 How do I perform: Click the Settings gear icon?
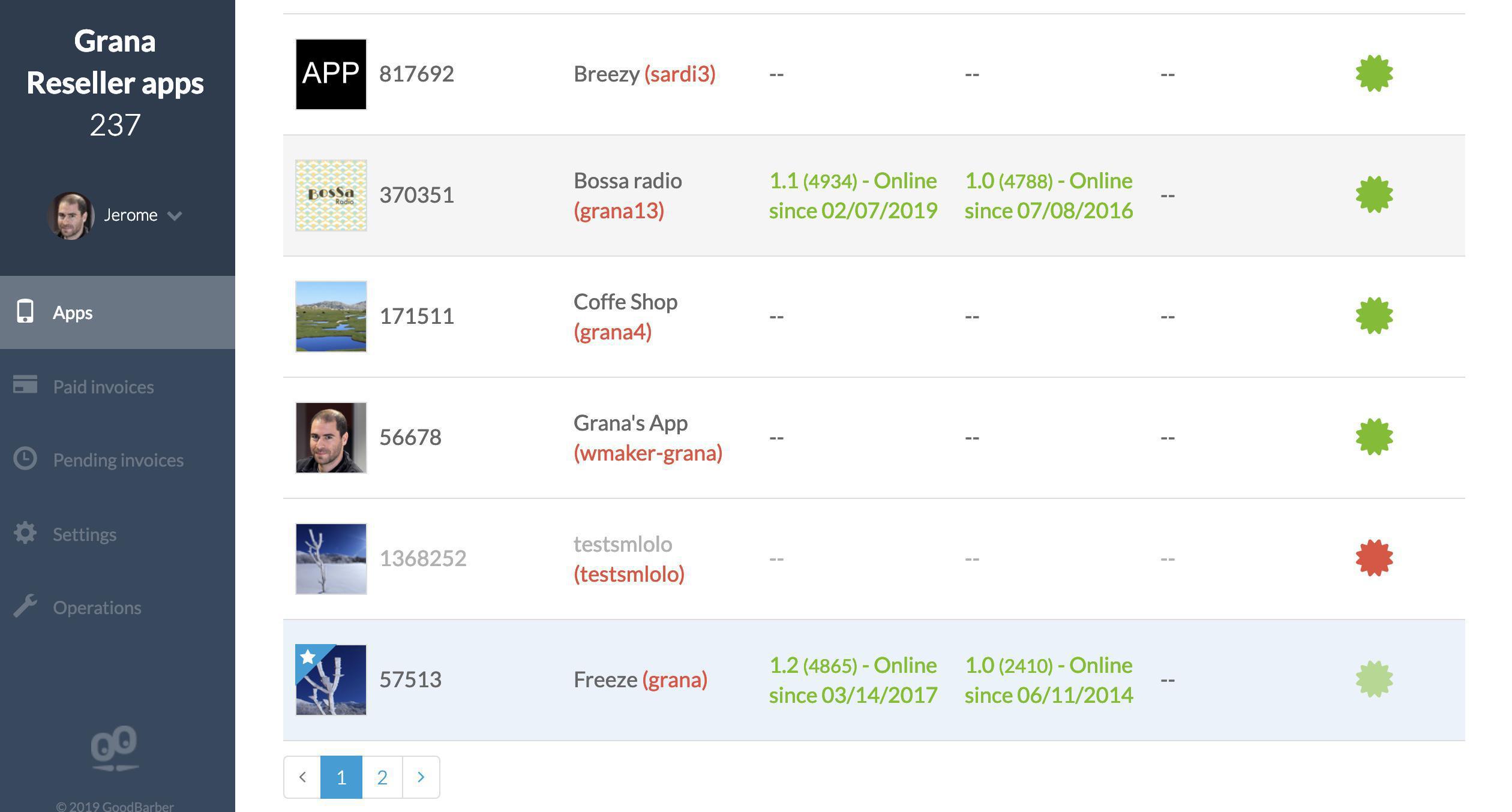click(25, 533)
